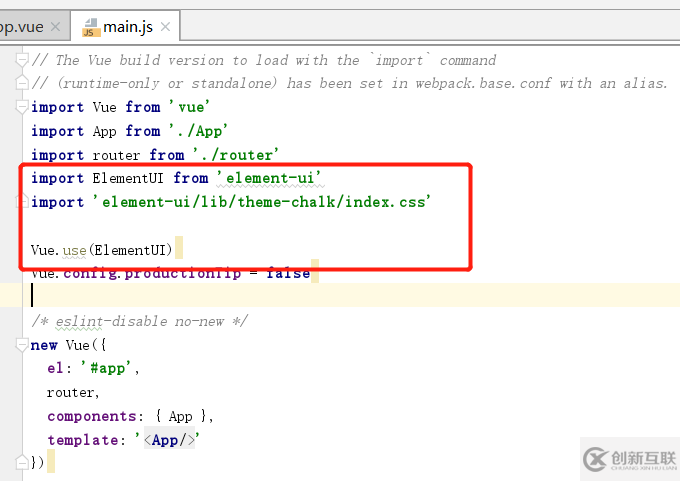Click the 'element-ui/lib/theme-chalk/index.css' path
Viewport: 680px width, 481px height.
coord(262,202)
